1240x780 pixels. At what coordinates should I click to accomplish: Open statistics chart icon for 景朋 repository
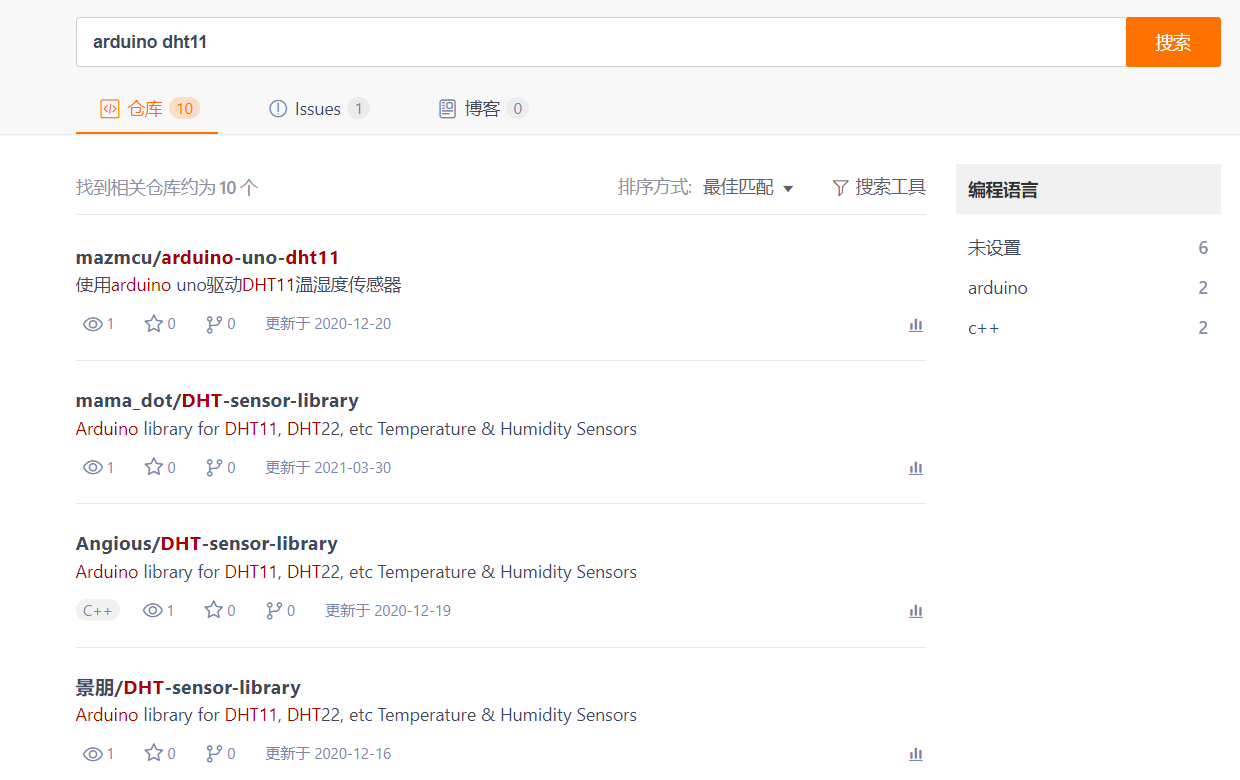[x=915, y=755]
